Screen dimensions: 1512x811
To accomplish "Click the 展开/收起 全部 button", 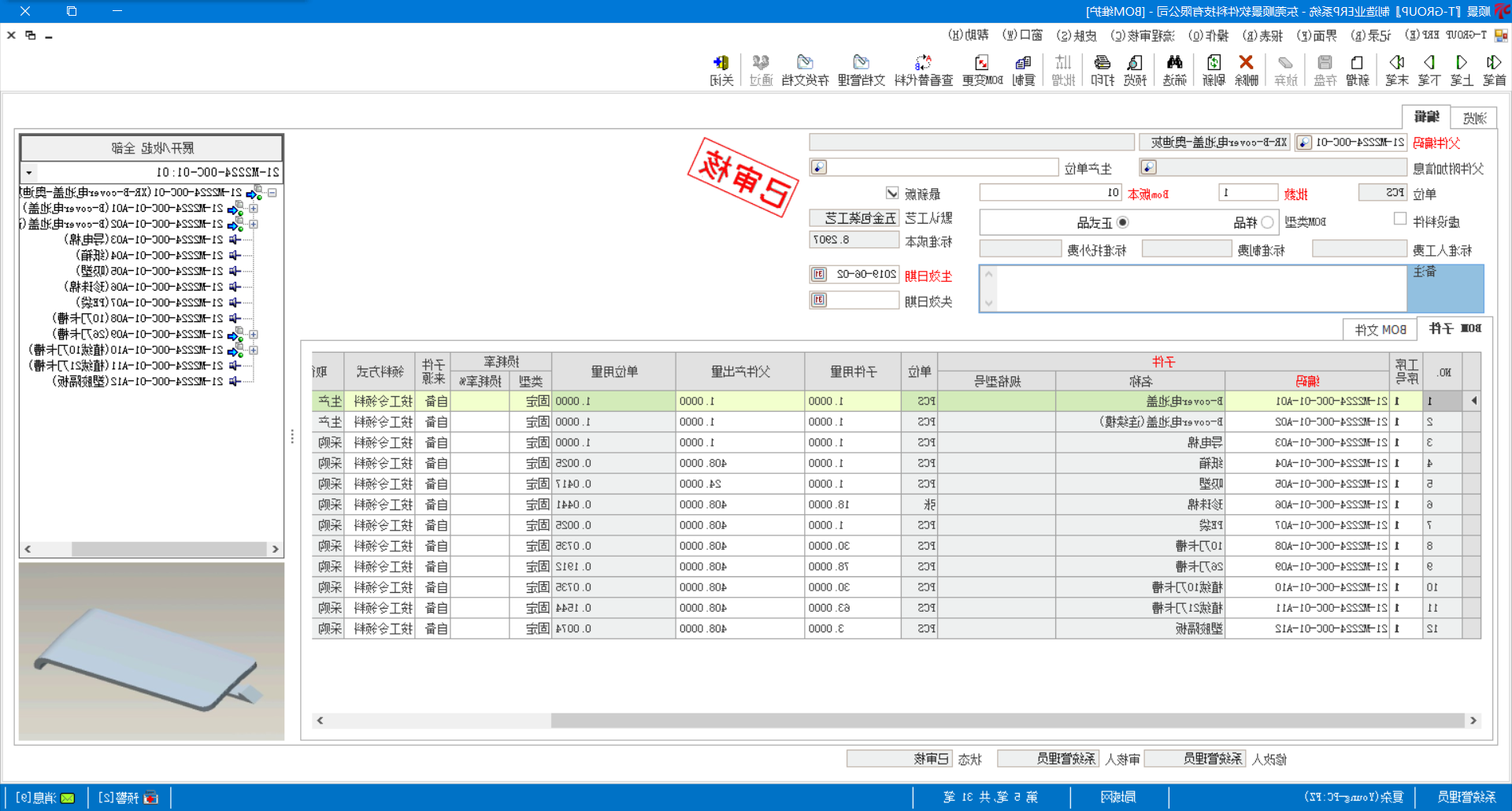I will pos(151,148).
